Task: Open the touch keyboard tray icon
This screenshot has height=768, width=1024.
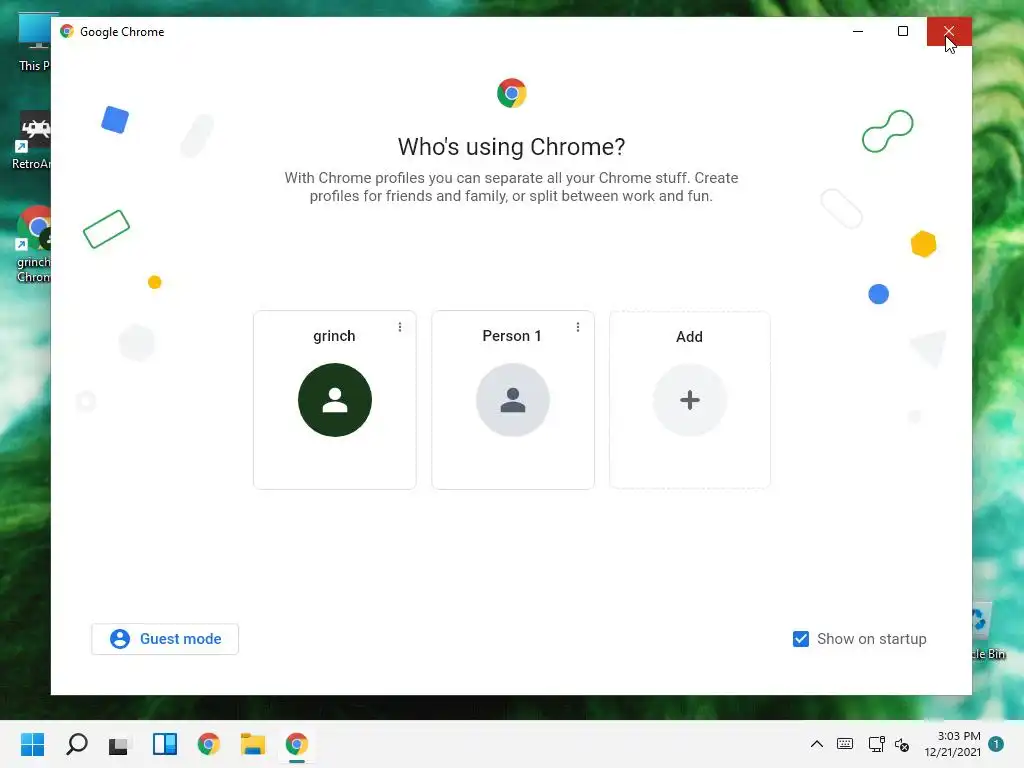Action: (845, 744)
